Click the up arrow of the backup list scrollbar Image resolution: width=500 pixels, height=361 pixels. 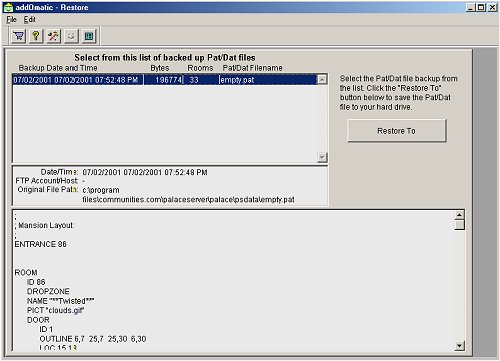322,79
